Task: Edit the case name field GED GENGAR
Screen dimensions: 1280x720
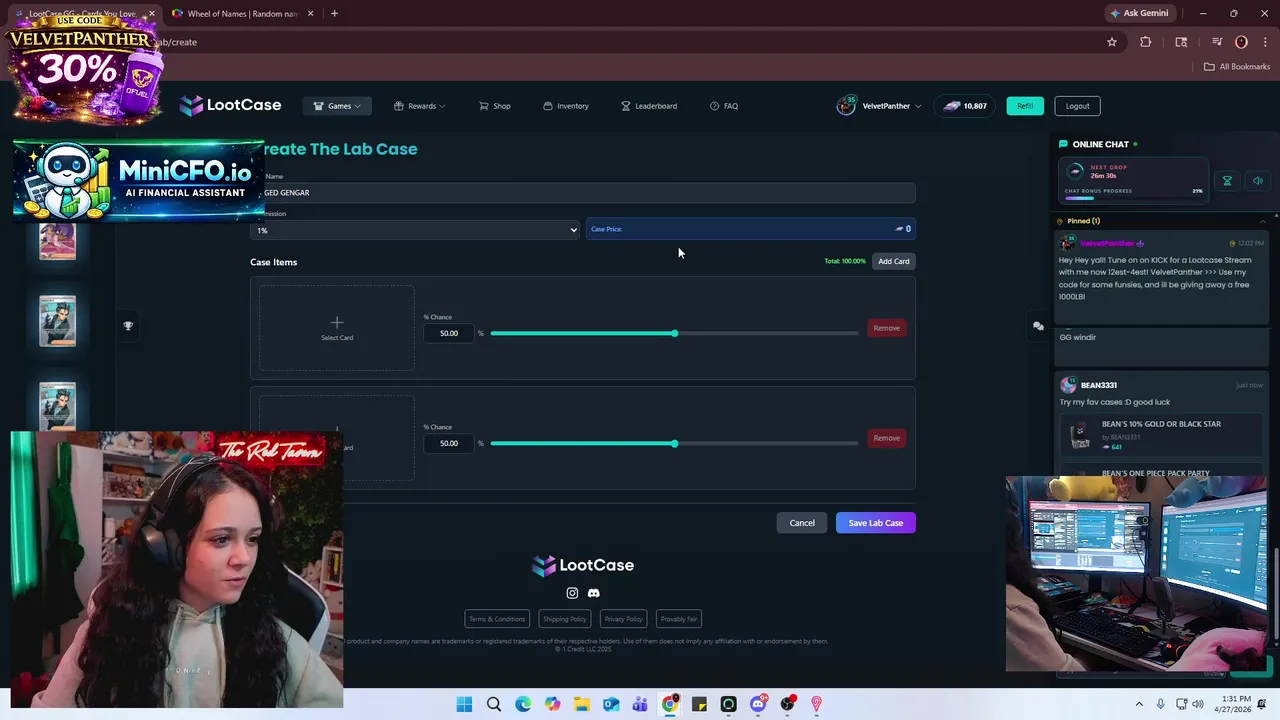Action: [x=583, y=192]
